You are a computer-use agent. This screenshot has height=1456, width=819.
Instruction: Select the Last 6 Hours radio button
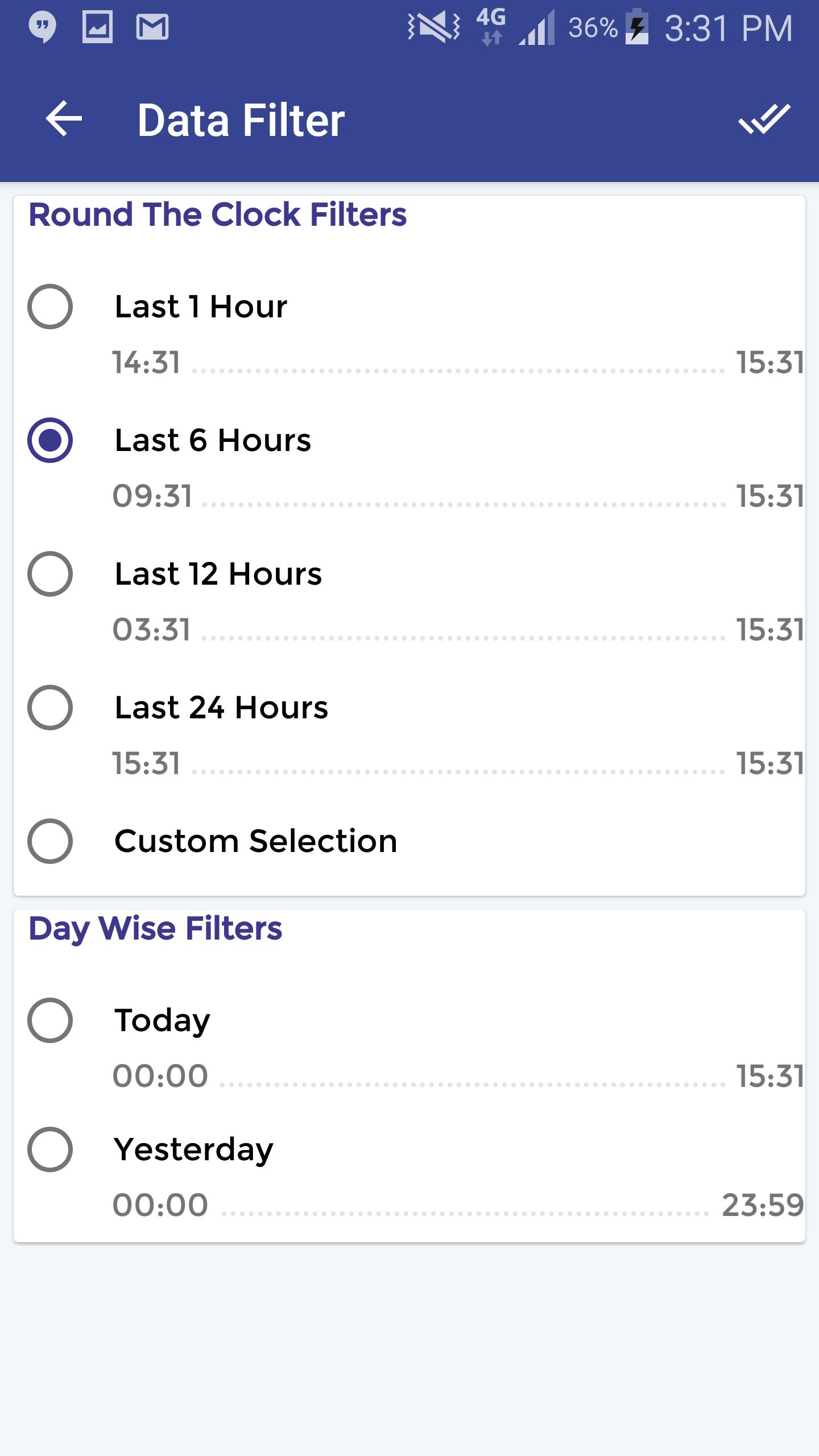50,440
